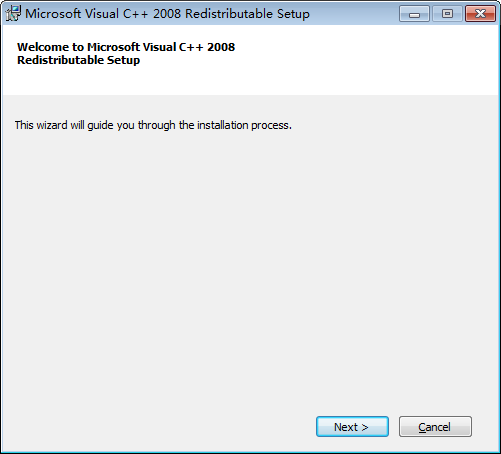Close the Visual C++ Setup window
Screen dimensions: 501x454
(480, 14)
